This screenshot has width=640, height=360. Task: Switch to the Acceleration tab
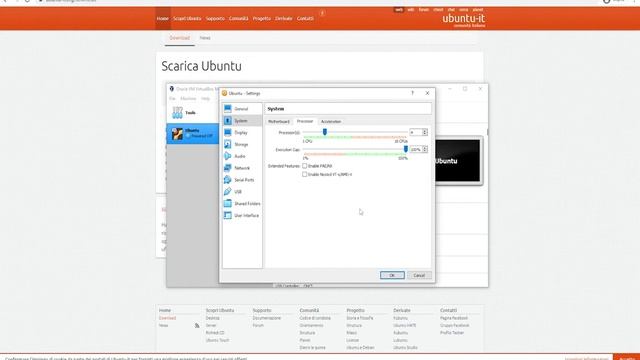(331, 122)
